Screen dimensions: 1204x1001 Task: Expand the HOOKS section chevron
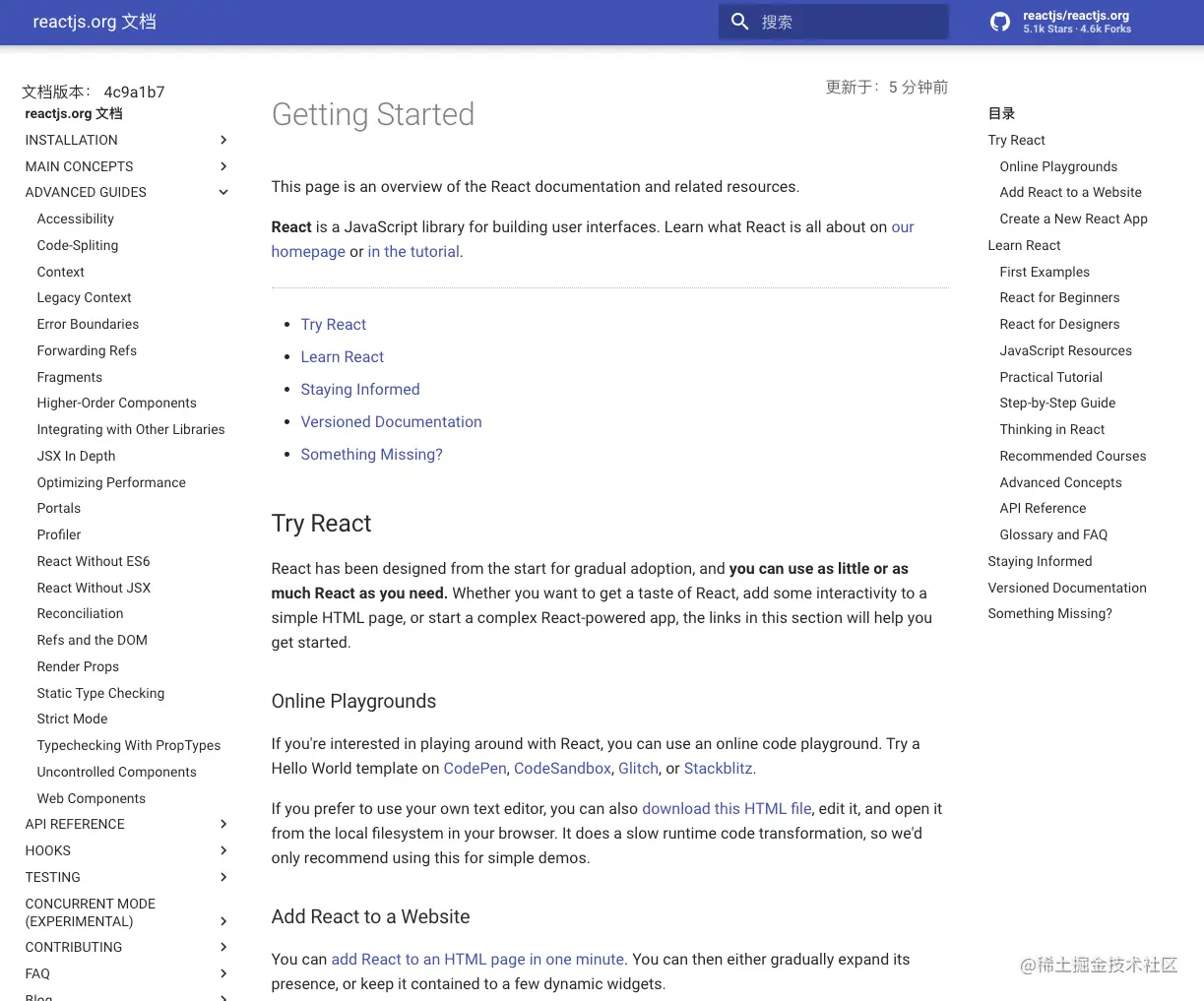223,850
